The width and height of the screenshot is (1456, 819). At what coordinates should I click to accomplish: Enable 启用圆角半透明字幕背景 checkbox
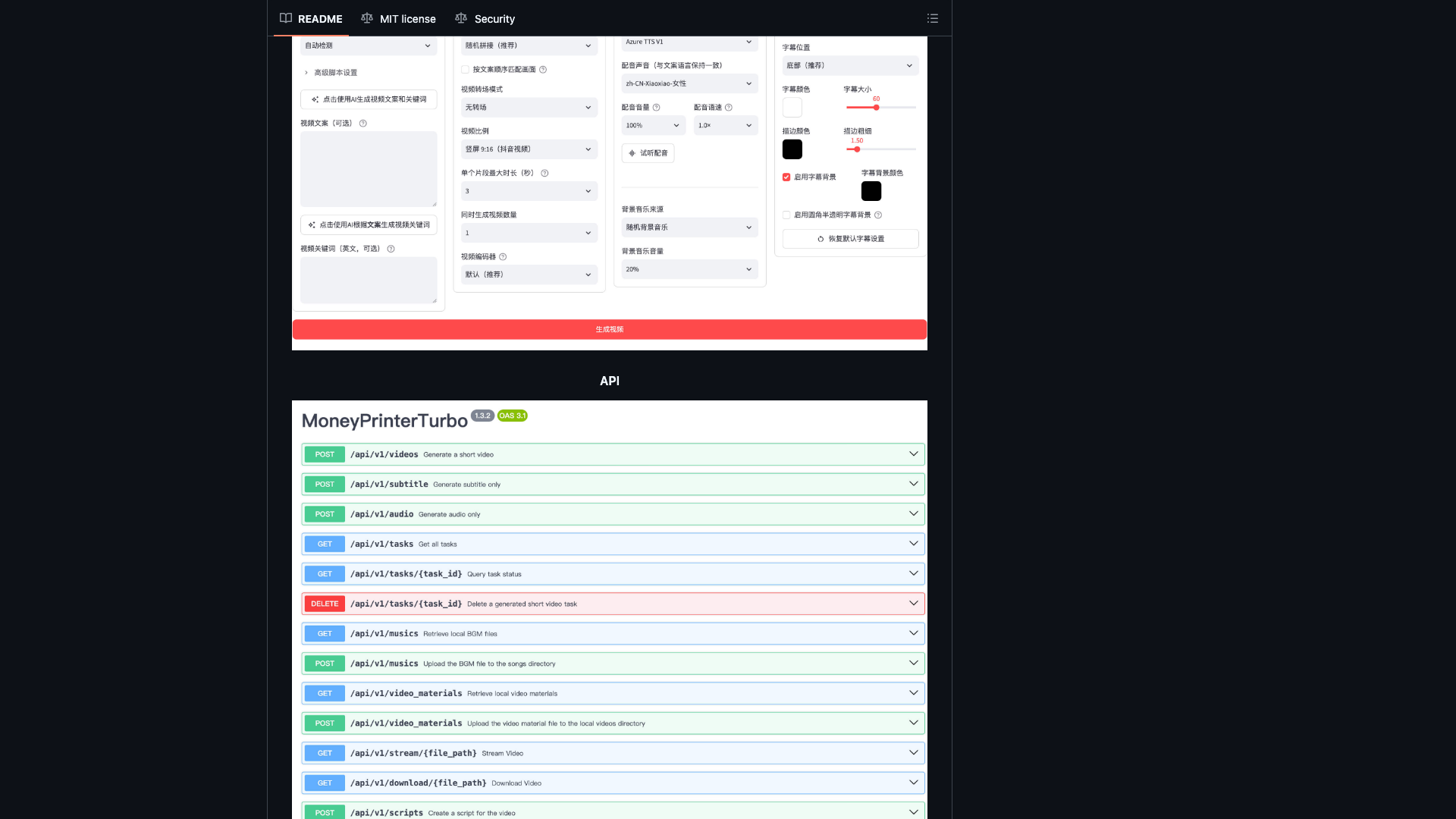point(786,215)
